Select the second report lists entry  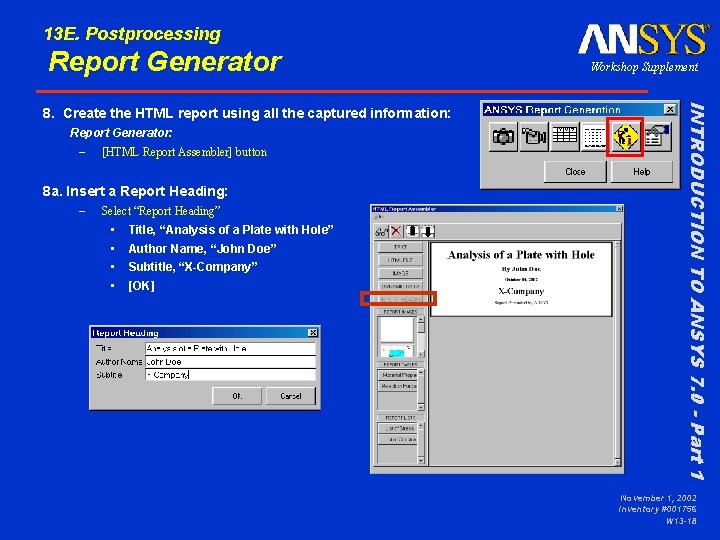398,439
